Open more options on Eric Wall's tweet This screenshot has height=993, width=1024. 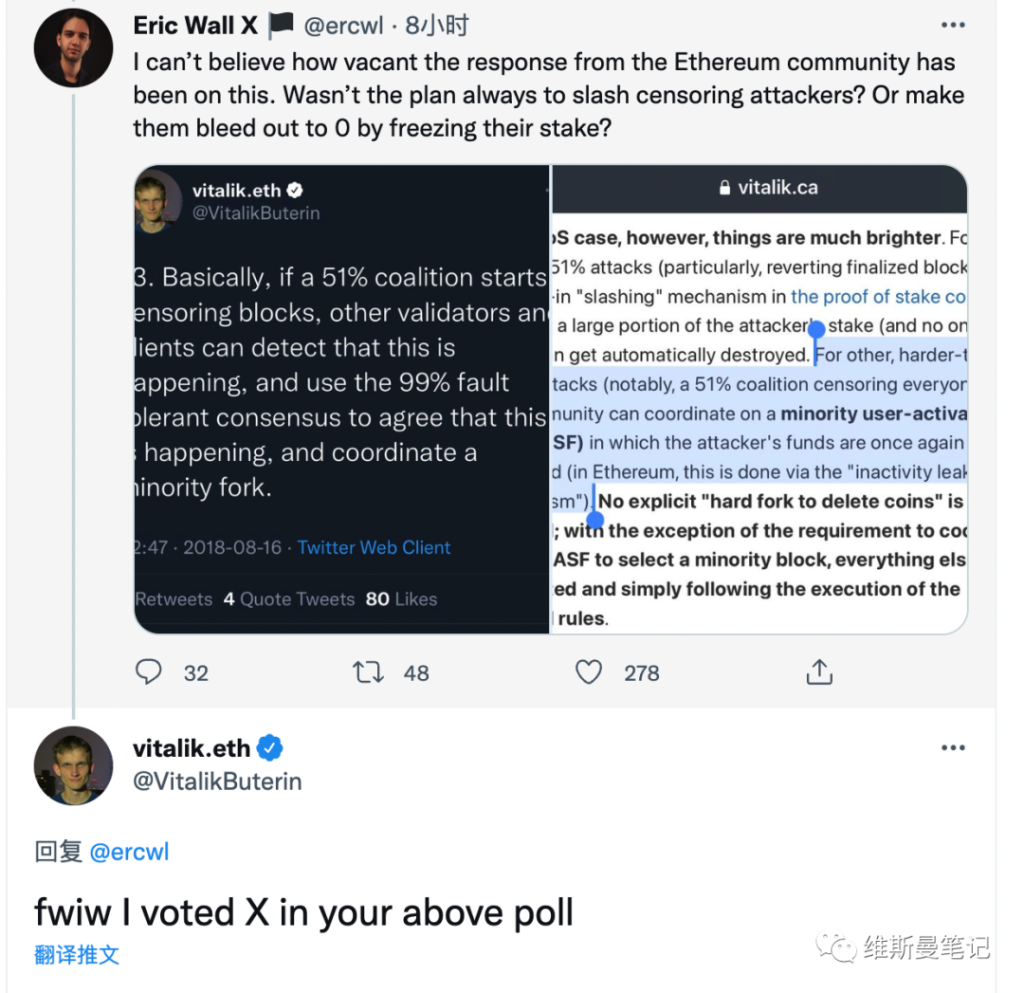coord(953,25)
